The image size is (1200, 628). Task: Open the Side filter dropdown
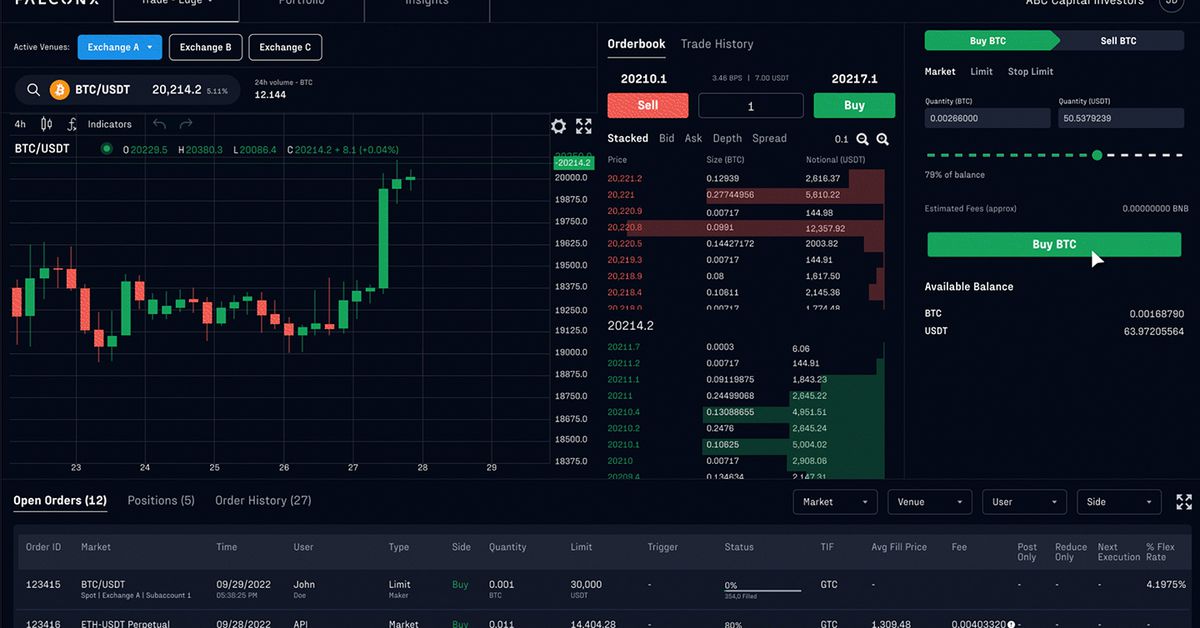[1119, 502]
